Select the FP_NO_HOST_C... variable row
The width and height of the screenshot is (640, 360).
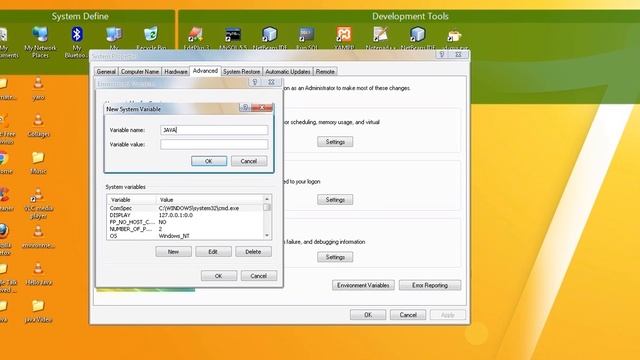pos(186,222)
